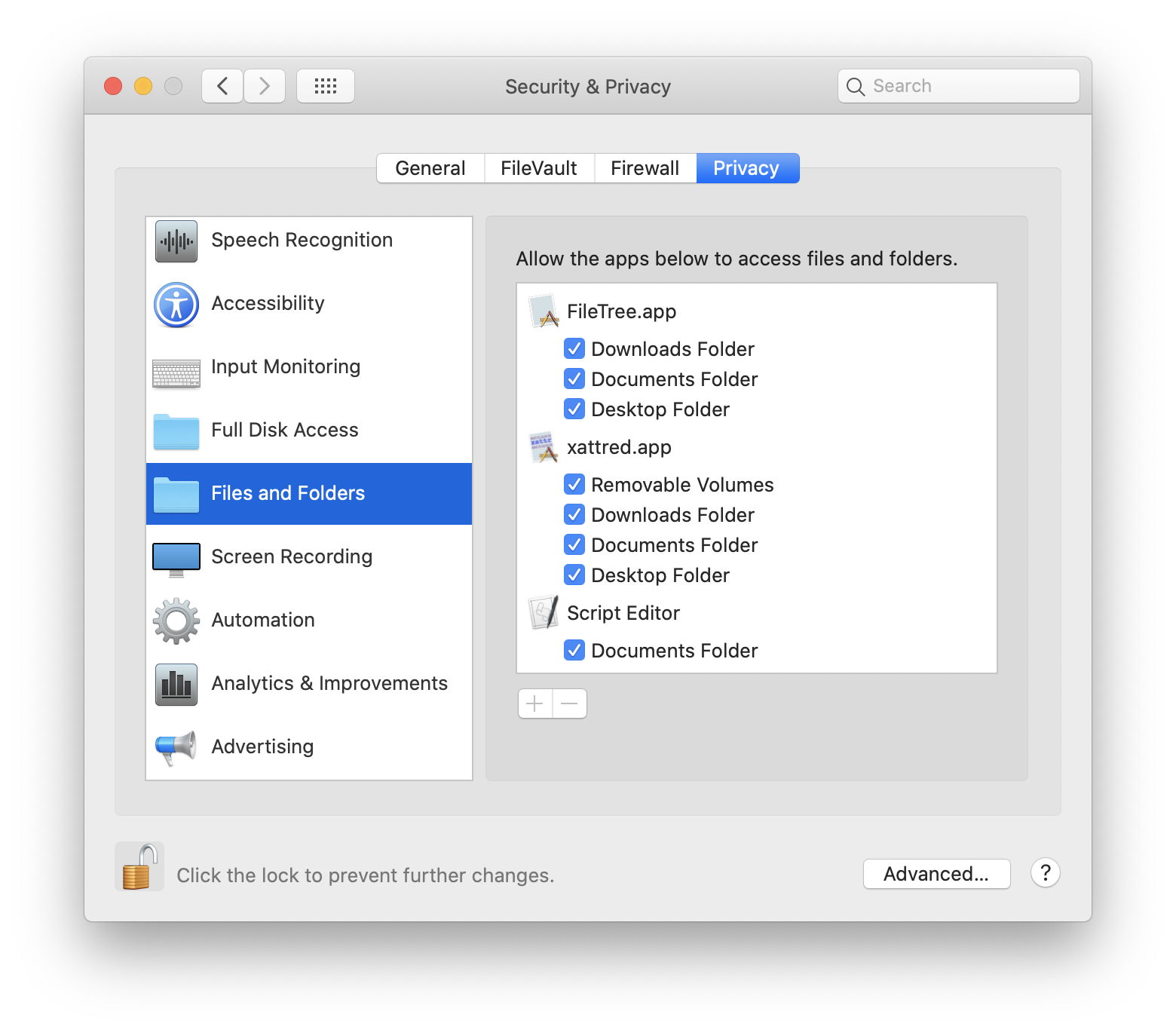The height and width of the screenshot is (1033, 1176).
Task: Click the Advertising megaphone icon
Action: (176, 747)
